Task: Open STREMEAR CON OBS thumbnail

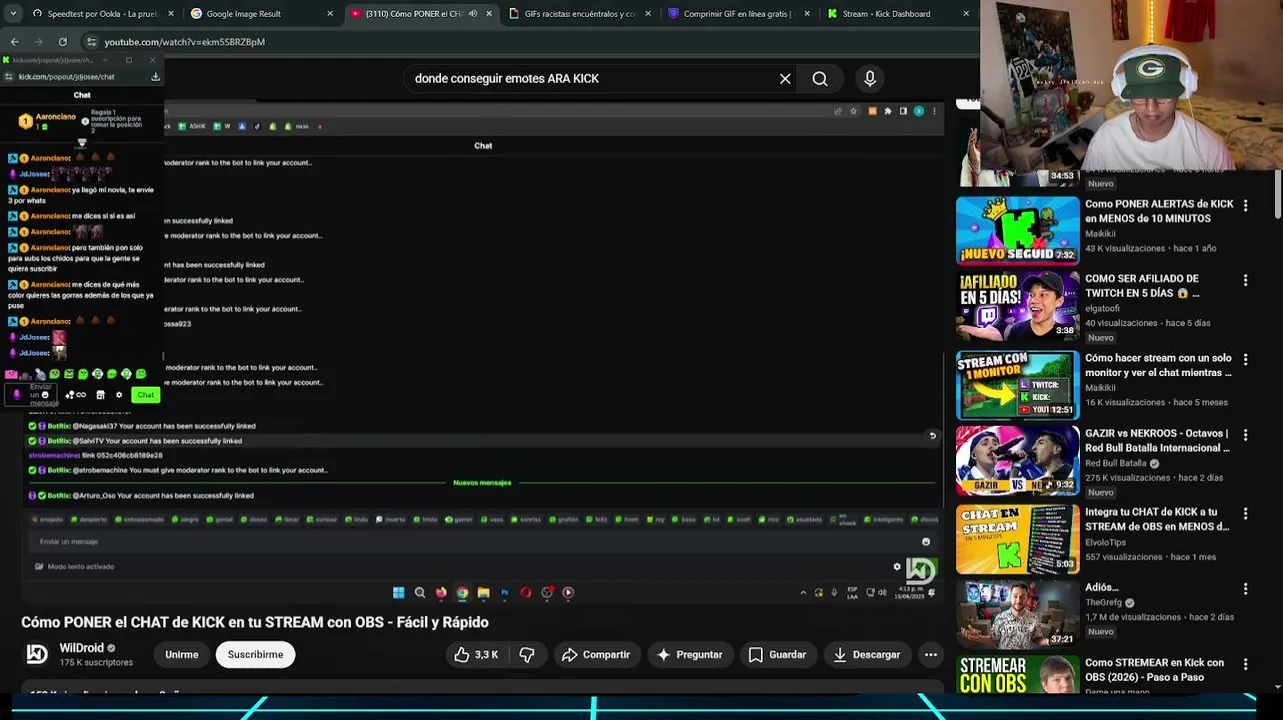Action: pos(1017,674)
